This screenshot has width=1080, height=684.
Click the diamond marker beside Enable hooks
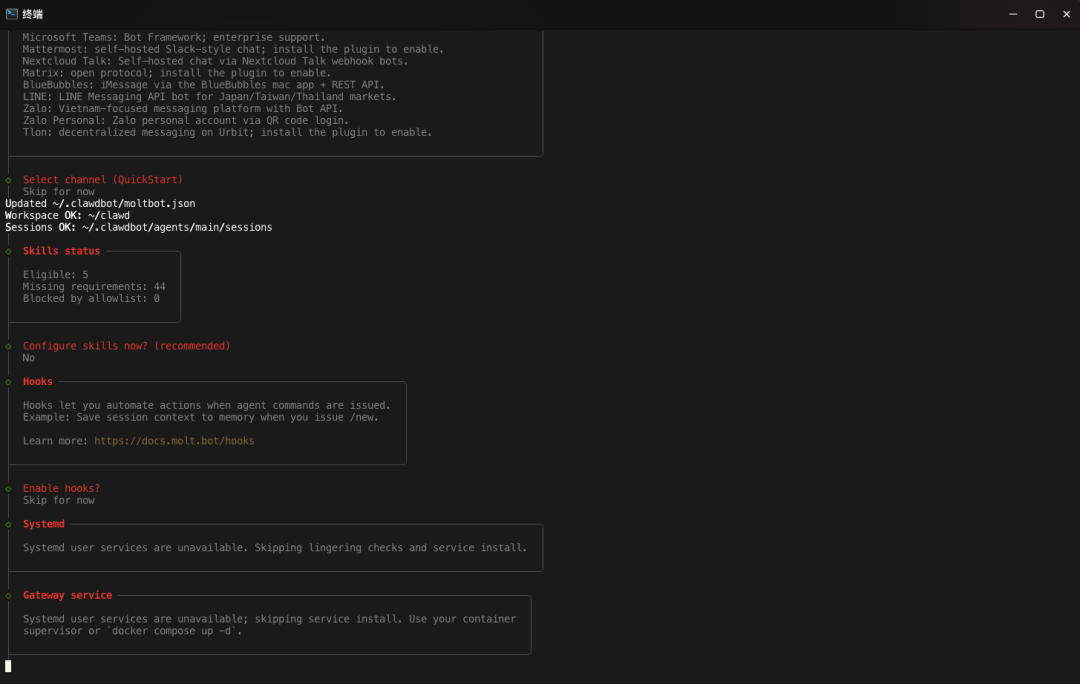point(9,489)
